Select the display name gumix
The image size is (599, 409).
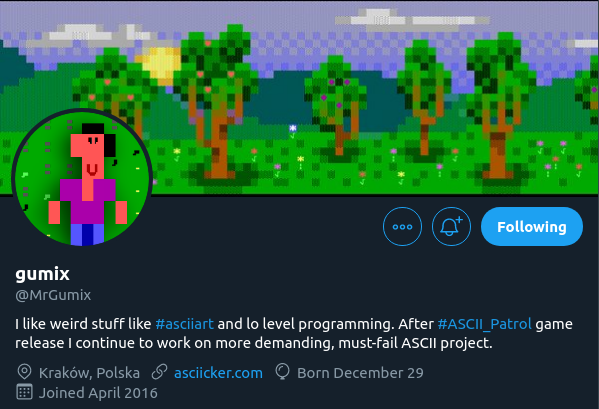(x=42, y=274)
